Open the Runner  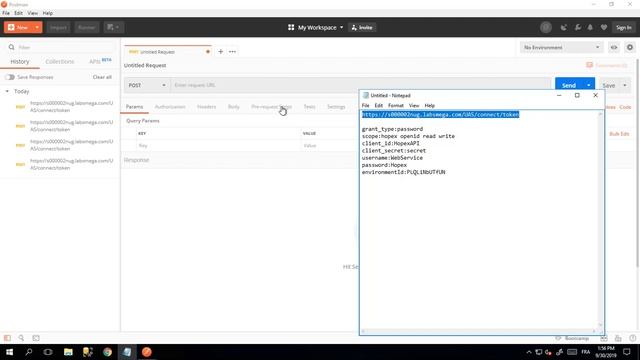87,27
